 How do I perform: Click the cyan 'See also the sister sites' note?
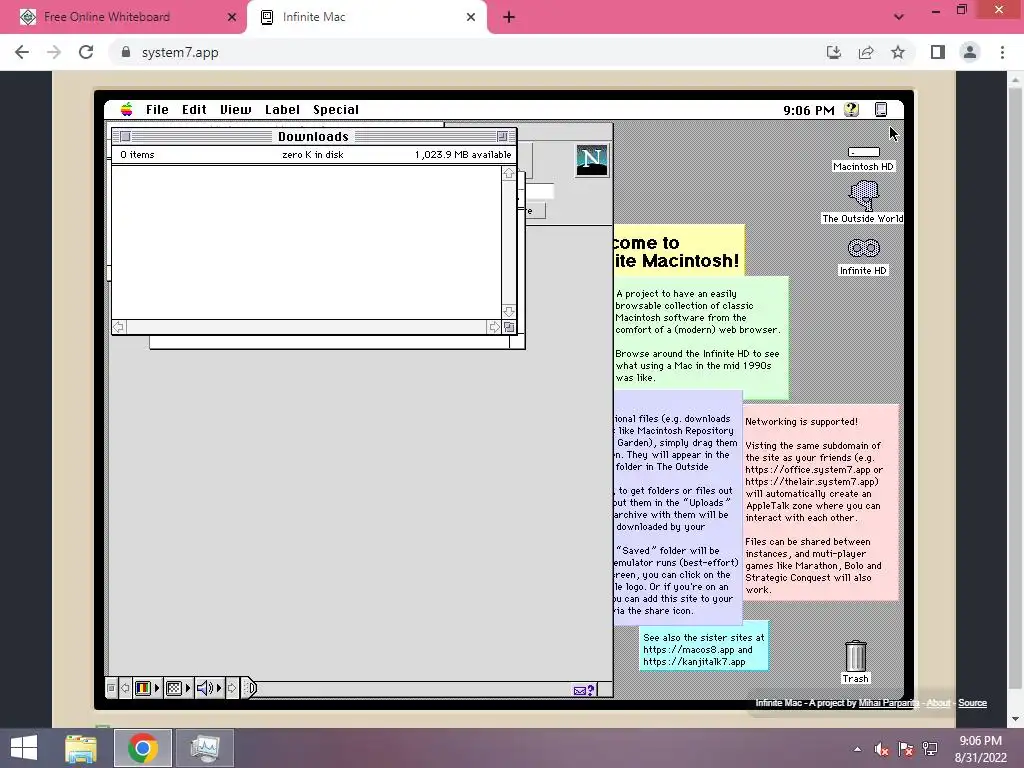[703, 646]
